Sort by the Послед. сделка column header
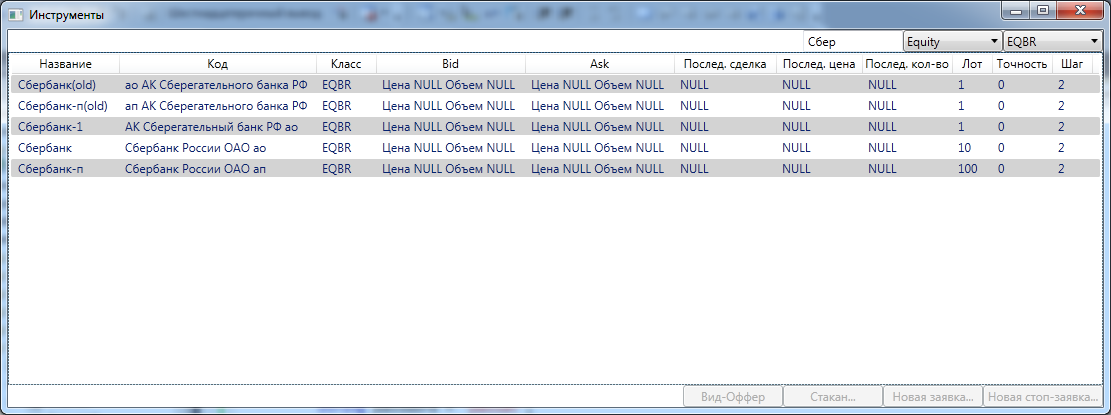The height and width of the screenshot is (415, 1111). (725, 64)
